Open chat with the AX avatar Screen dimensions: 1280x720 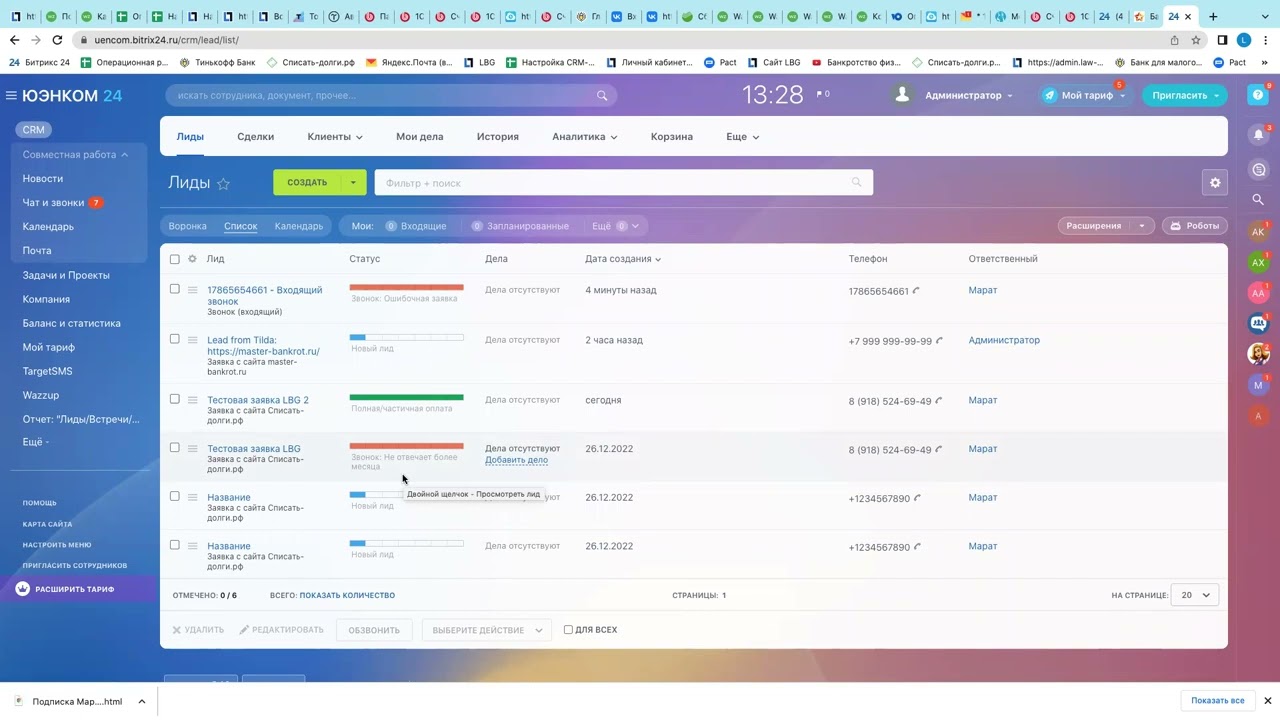1258,262
